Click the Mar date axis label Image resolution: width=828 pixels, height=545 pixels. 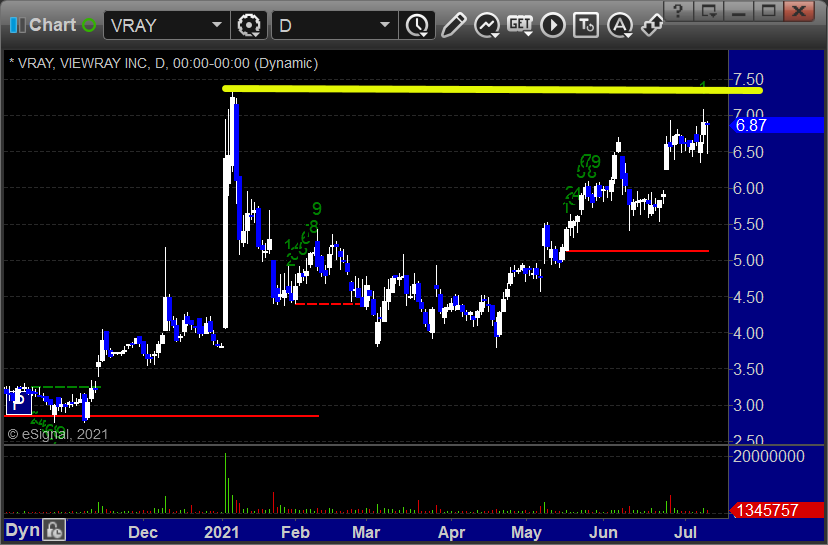(x=366, y=532)
